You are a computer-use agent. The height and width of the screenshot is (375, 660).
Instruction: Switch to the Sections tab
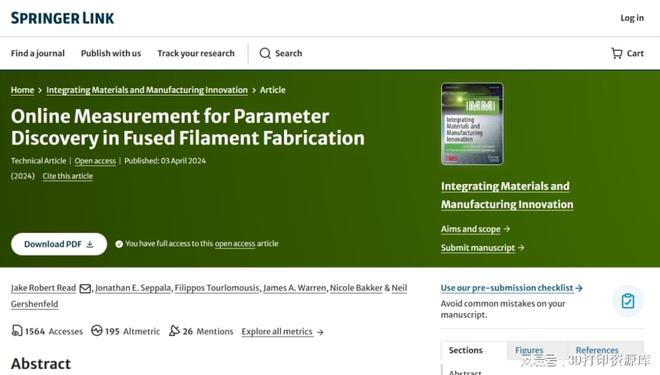click(x=474, y=350)
